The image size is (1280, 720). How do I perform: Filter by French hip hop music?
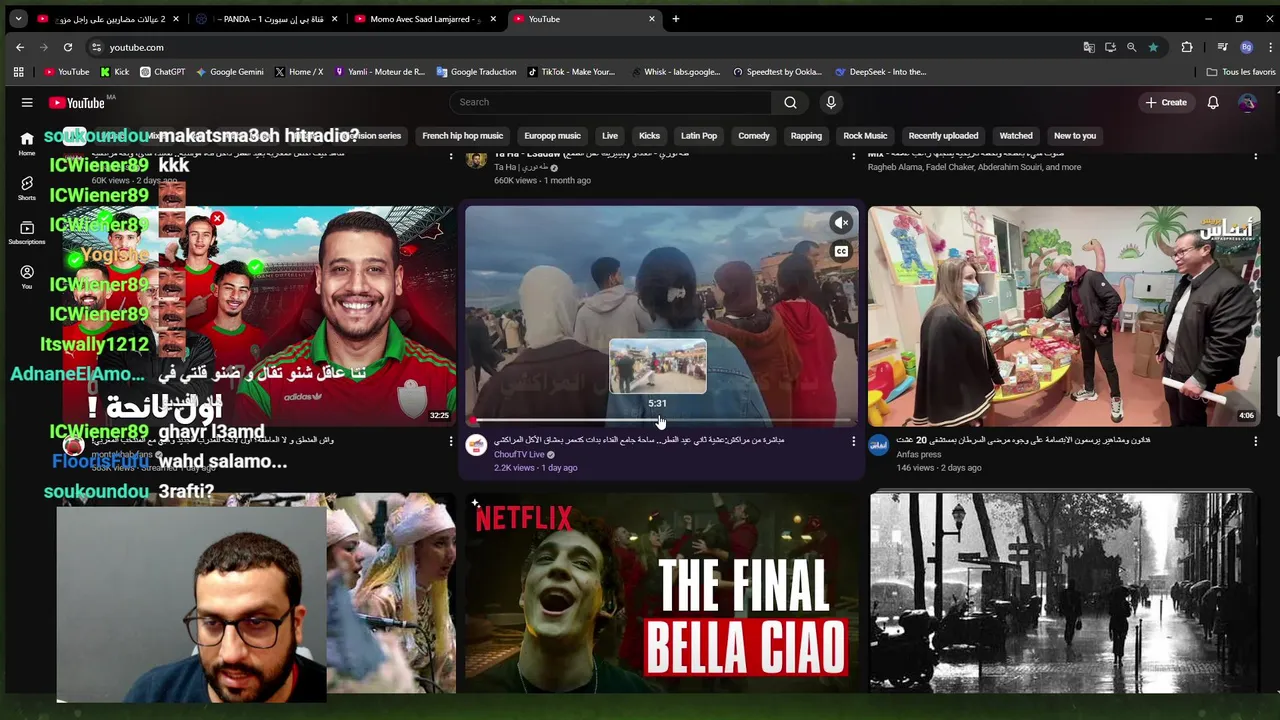[x=462, y=136]
